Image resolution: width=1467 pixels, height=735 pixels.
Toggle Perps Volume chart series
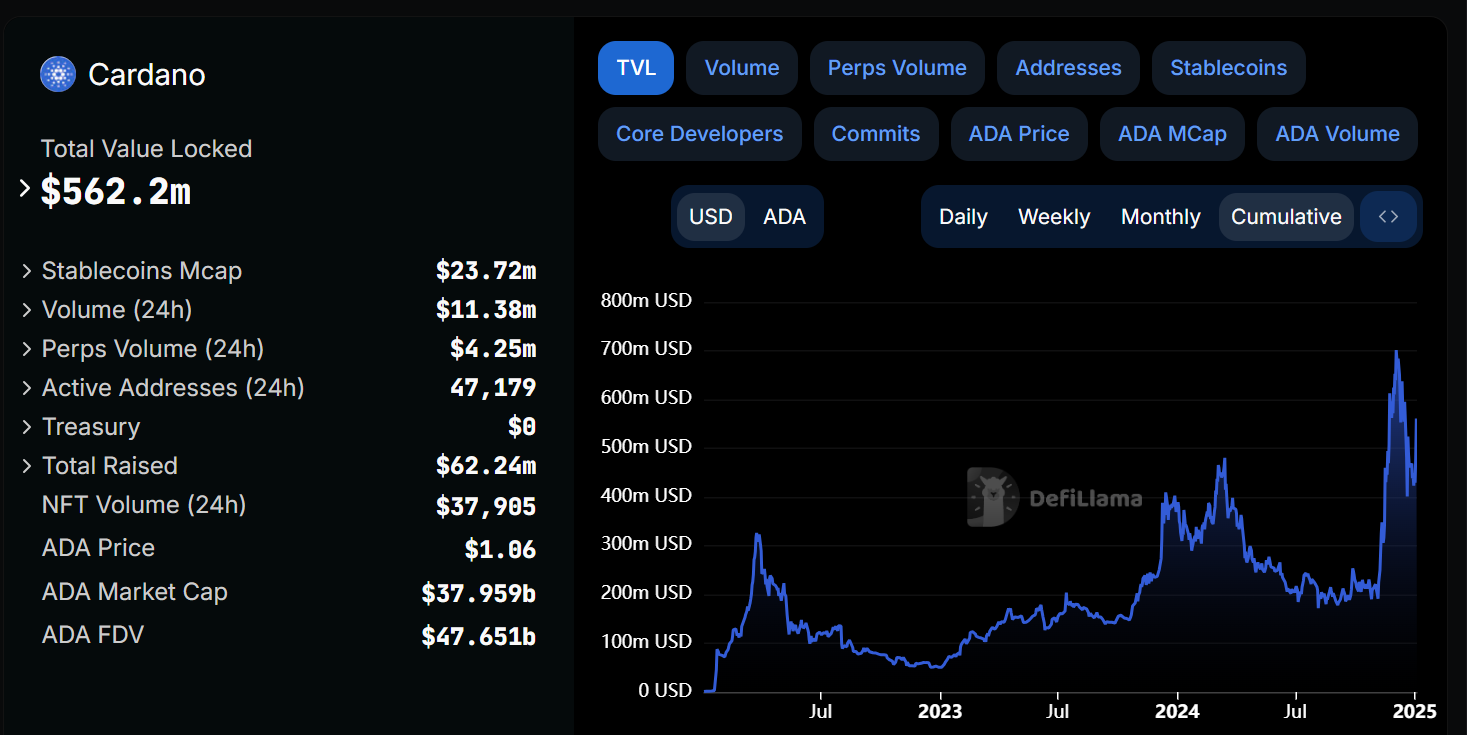coord(897,68)
